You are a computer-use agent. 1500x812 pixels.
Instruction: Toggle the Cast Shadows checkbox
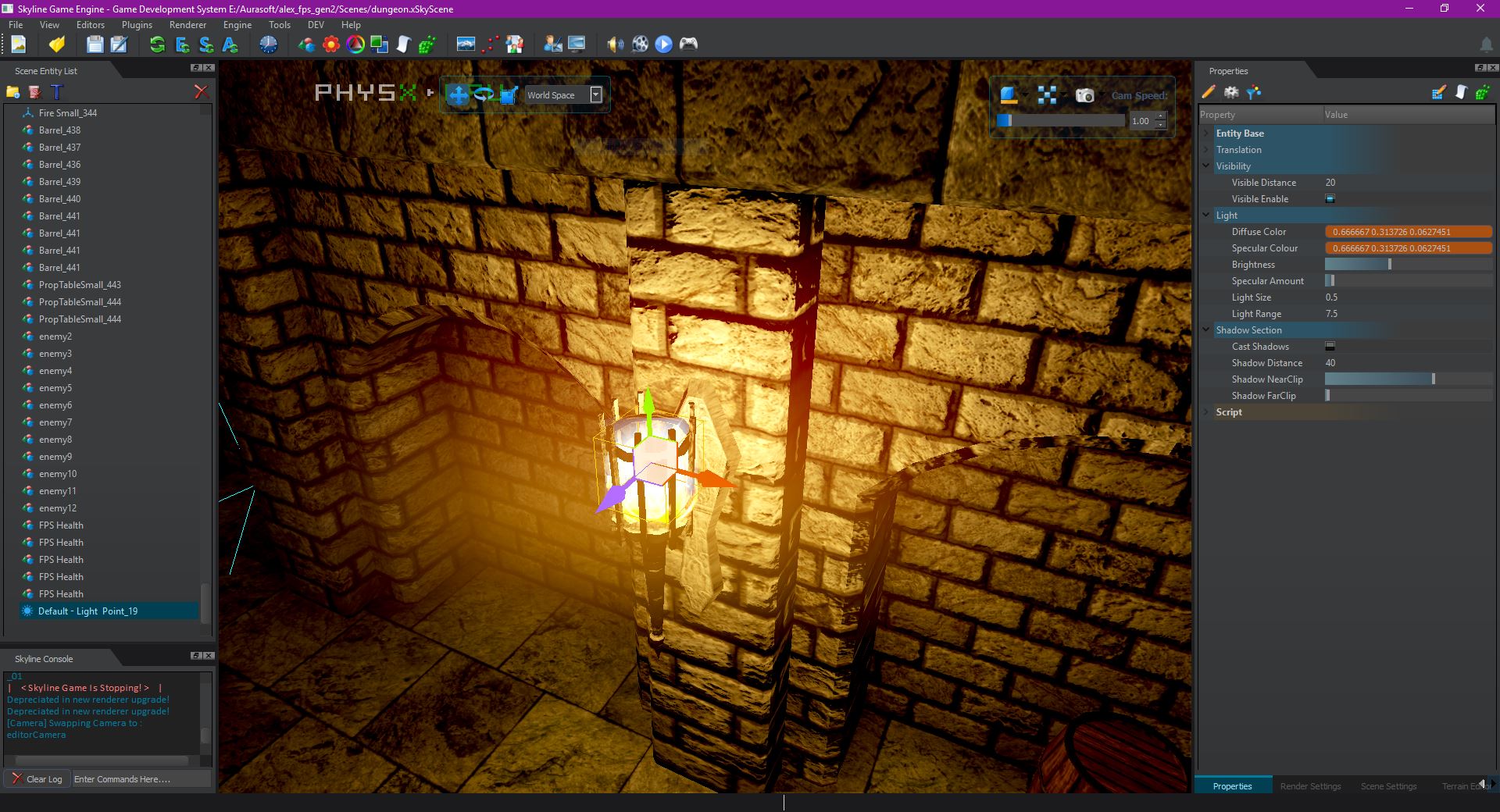tap(1330, 347)
